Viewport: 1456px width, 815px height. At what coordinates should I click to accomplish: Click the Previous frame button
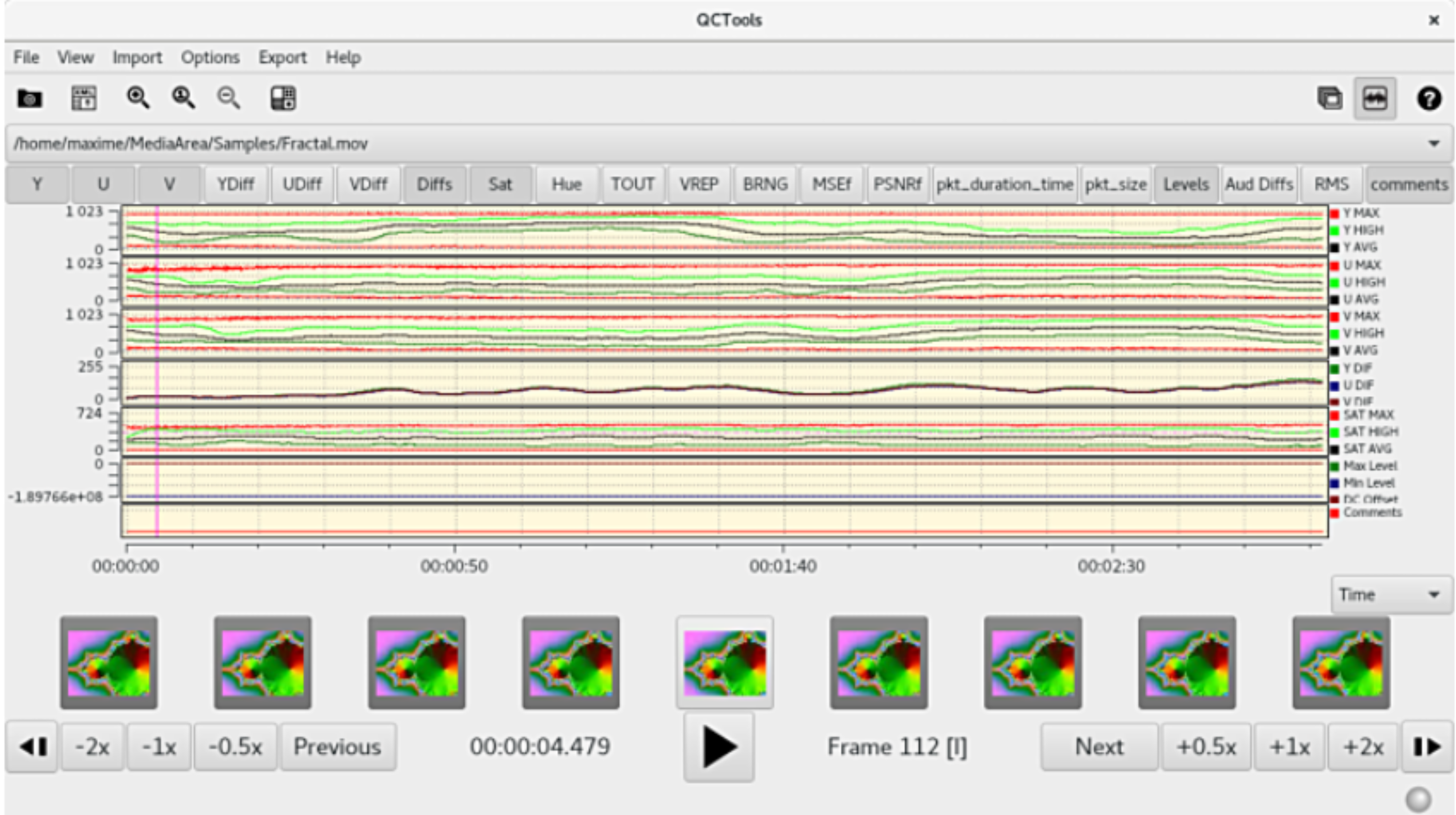pos(338,747)
